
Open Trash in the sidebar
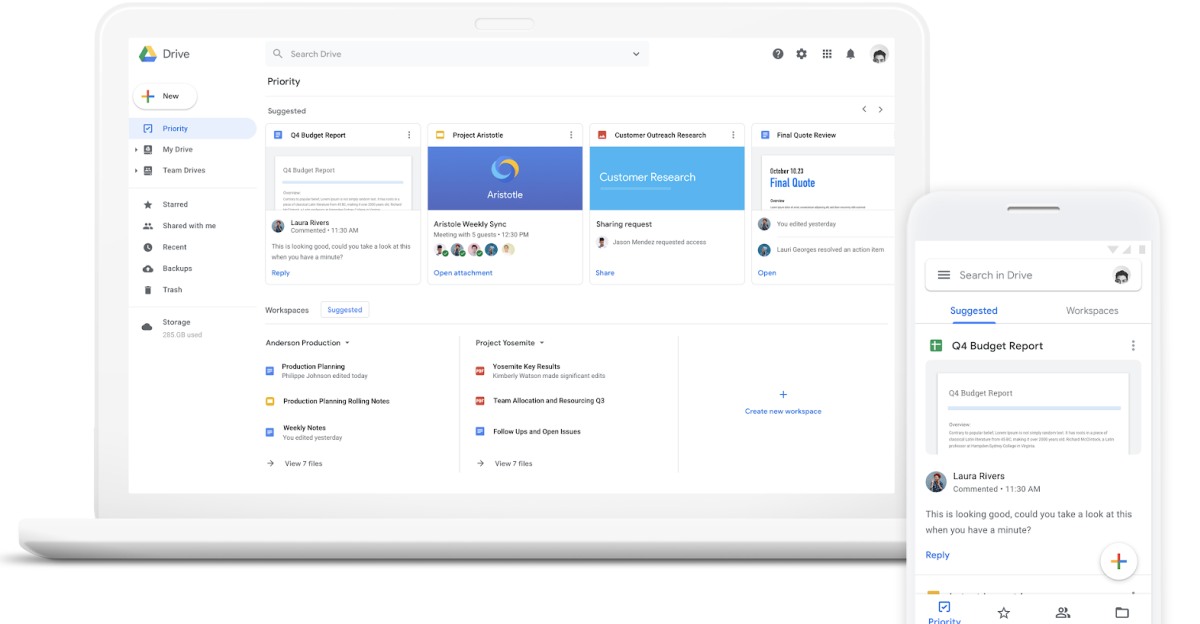pyautogui.click(x=172, y=290)
